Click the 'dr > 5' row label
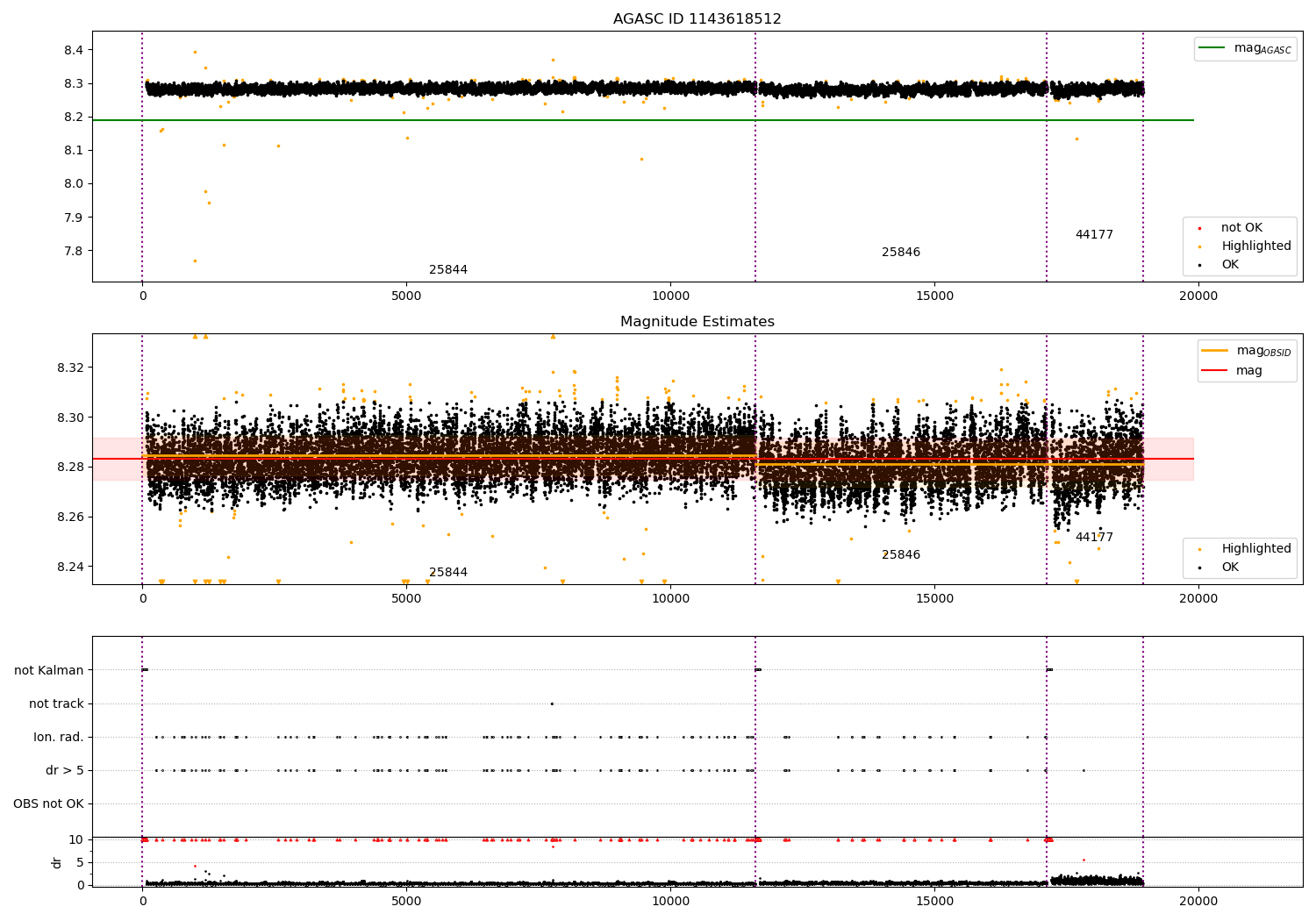1316x921 pixels. (65, 771)
